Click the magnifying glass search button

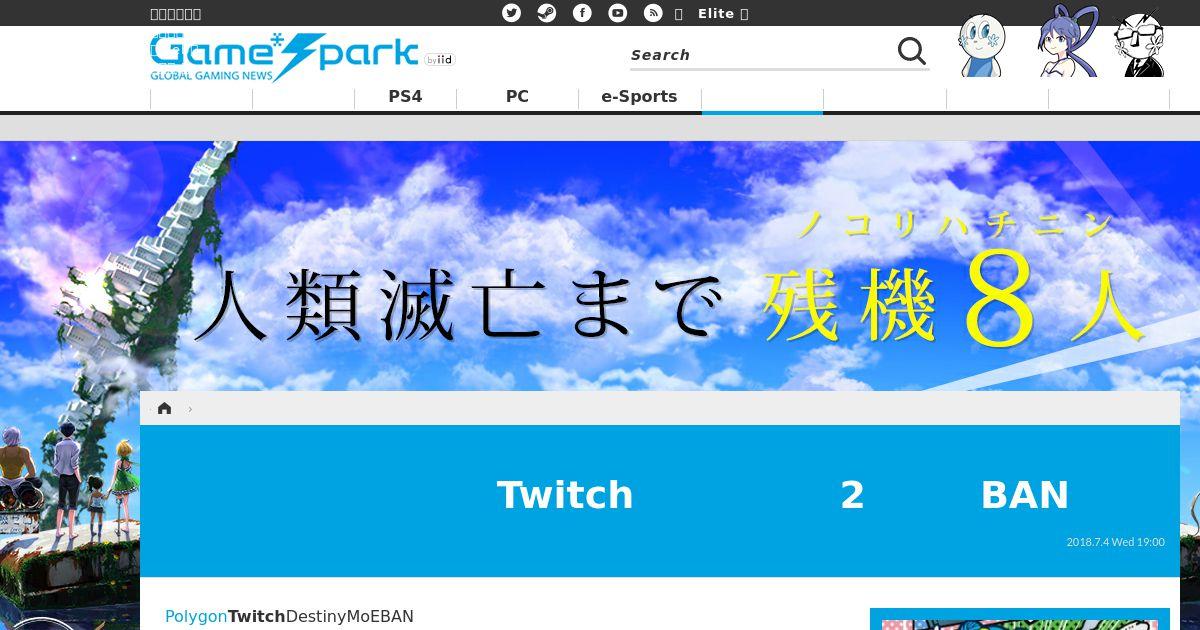[912, 52]
